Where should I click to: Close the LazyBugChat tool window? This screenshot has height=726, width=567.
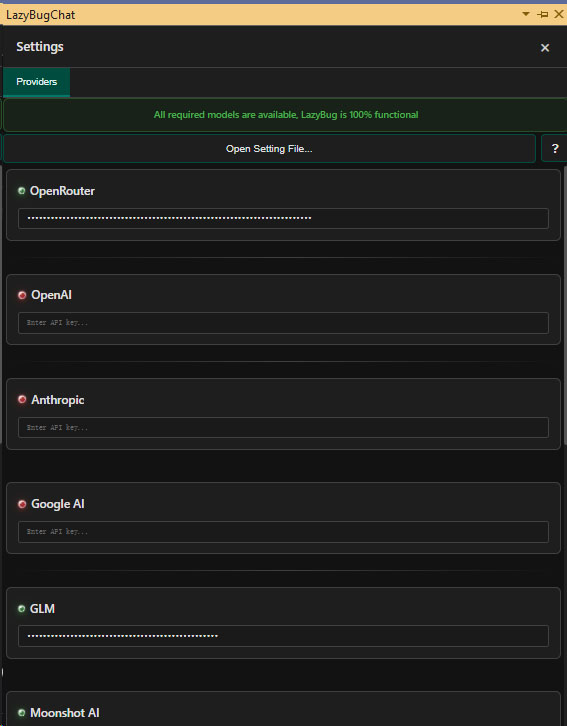coord(559,14)
